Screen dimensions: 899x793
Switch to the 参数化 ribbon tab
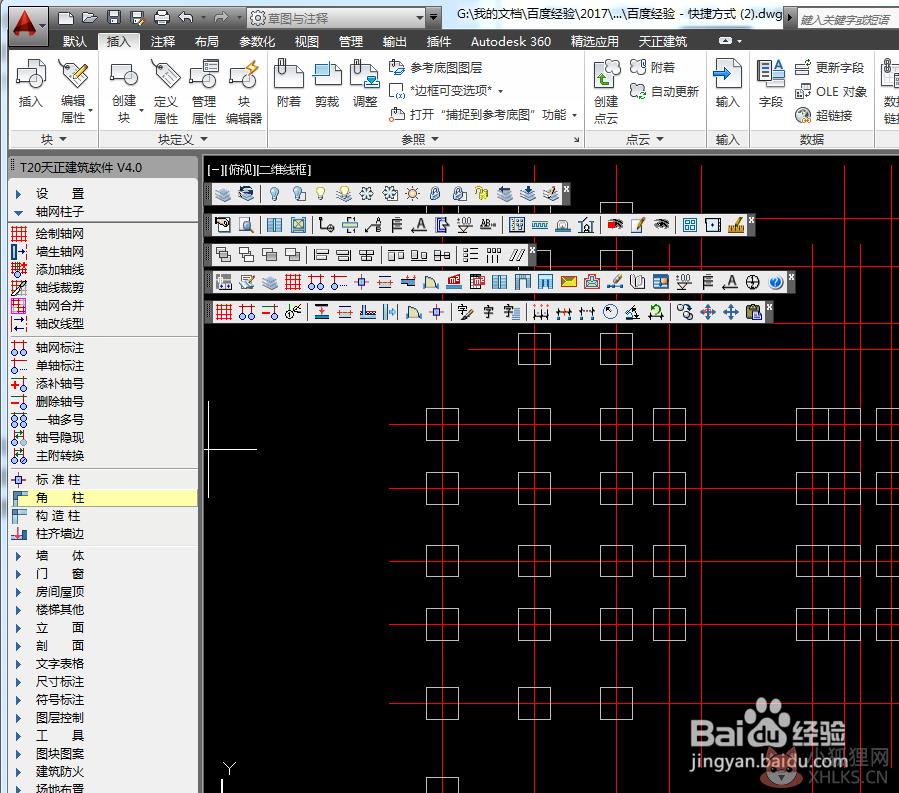[257, 41]
